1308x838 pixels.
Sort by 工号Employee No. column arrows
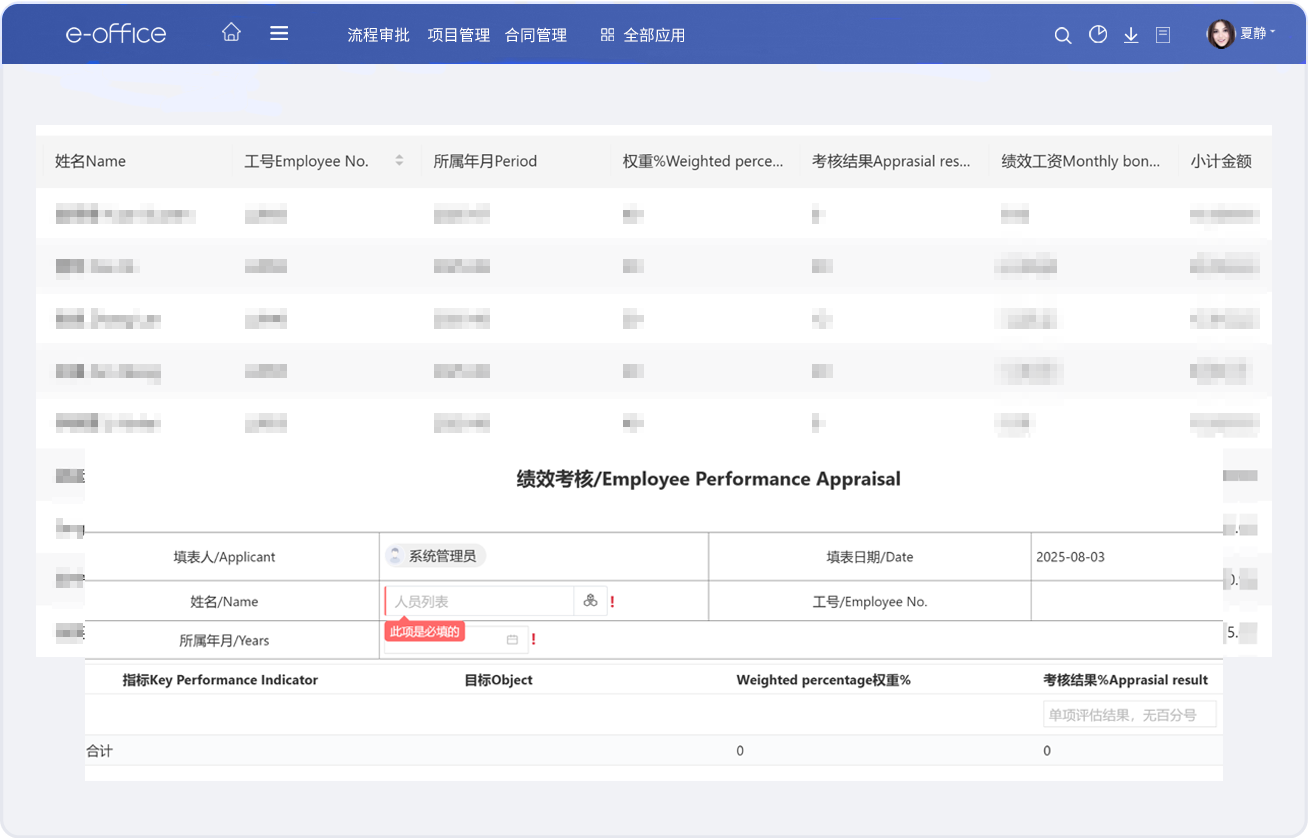(x=399, y=161)
